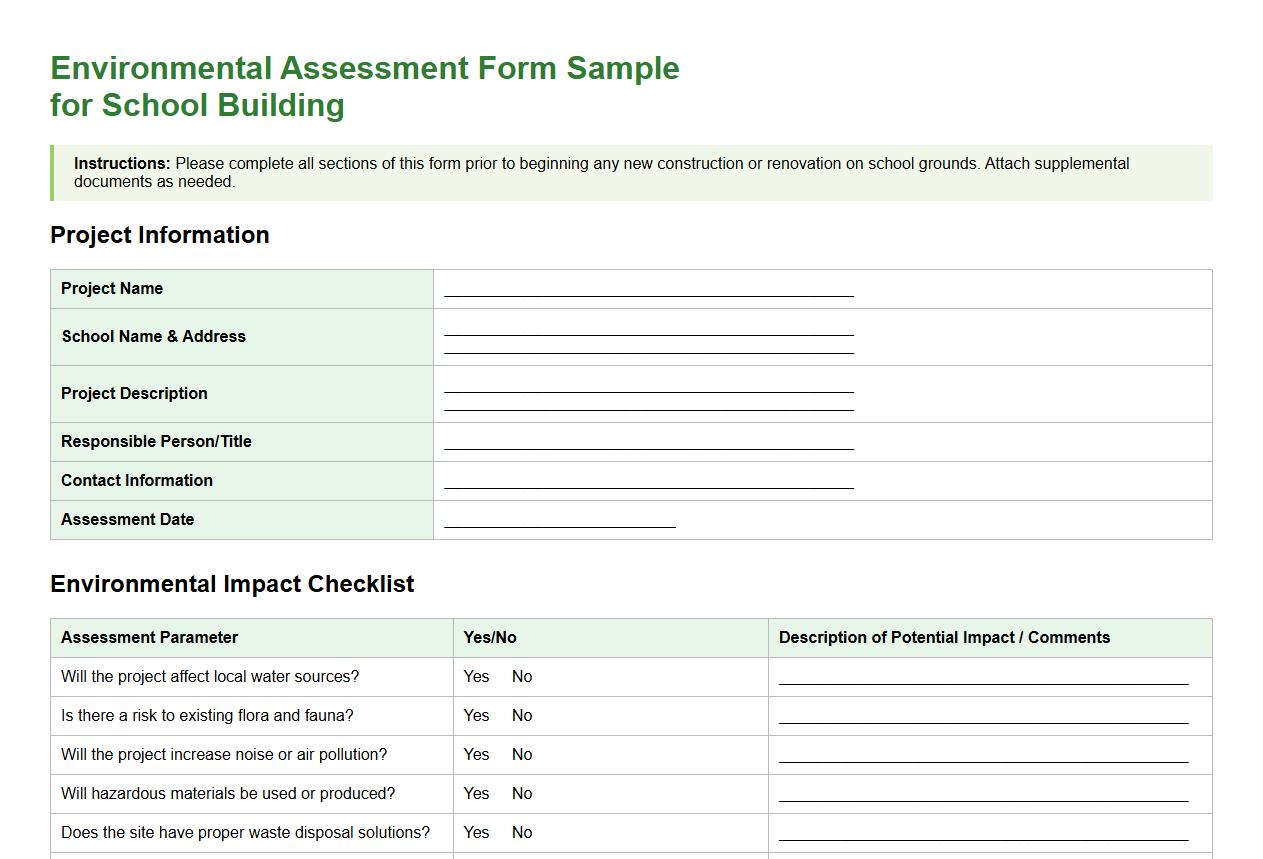The height and width of the screenshot is (859, 1263).
Task: Click the comments line for noise pollution row
Action: pyautogui.click(x=984, y=759)
